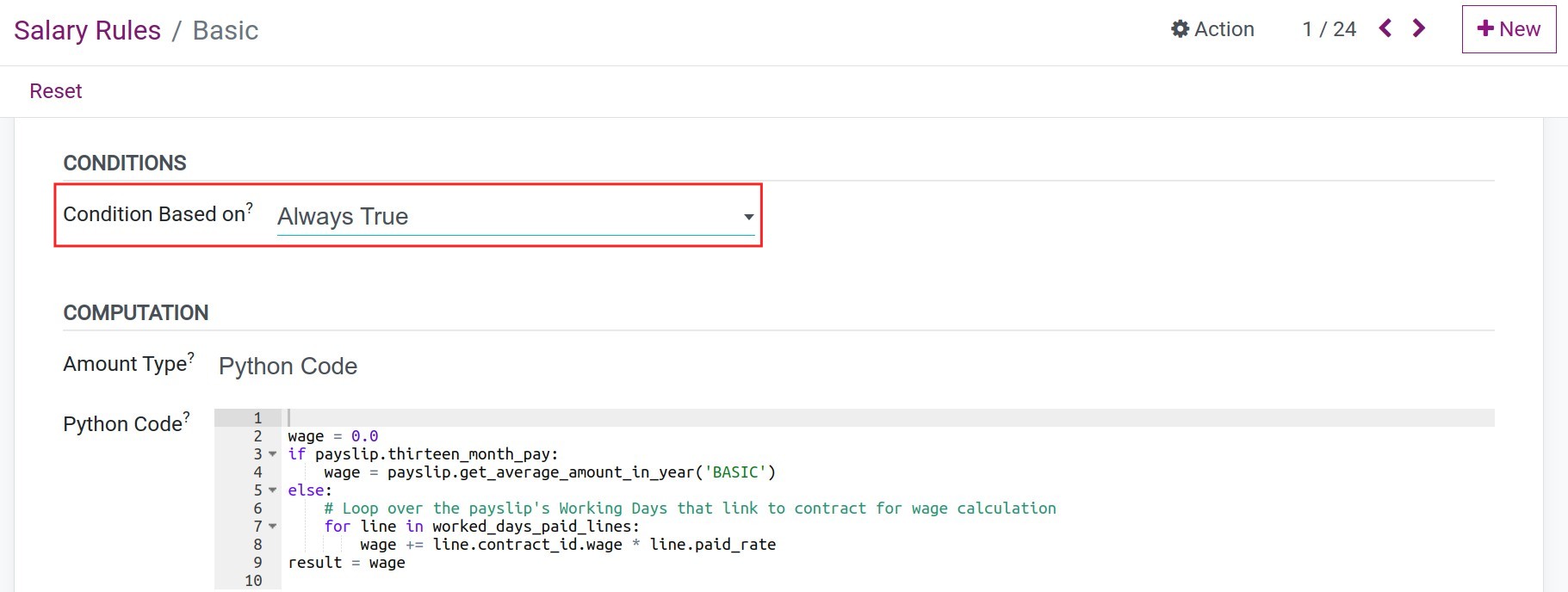Collapse the else block at line 5
This screenshot has width=1568, height=592.
point(273,490)
